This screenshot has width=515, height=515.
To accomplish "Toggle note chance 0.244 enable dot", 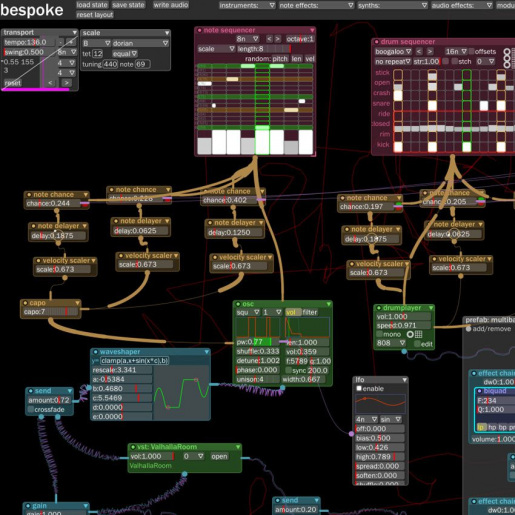I will coord(29,195).
